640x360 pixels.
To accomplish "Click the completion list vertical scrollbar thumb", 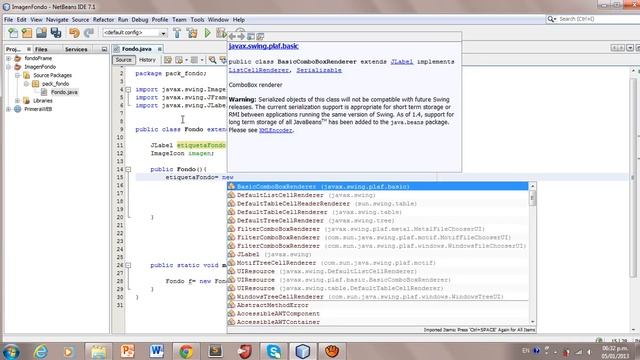I will point(532,198).
